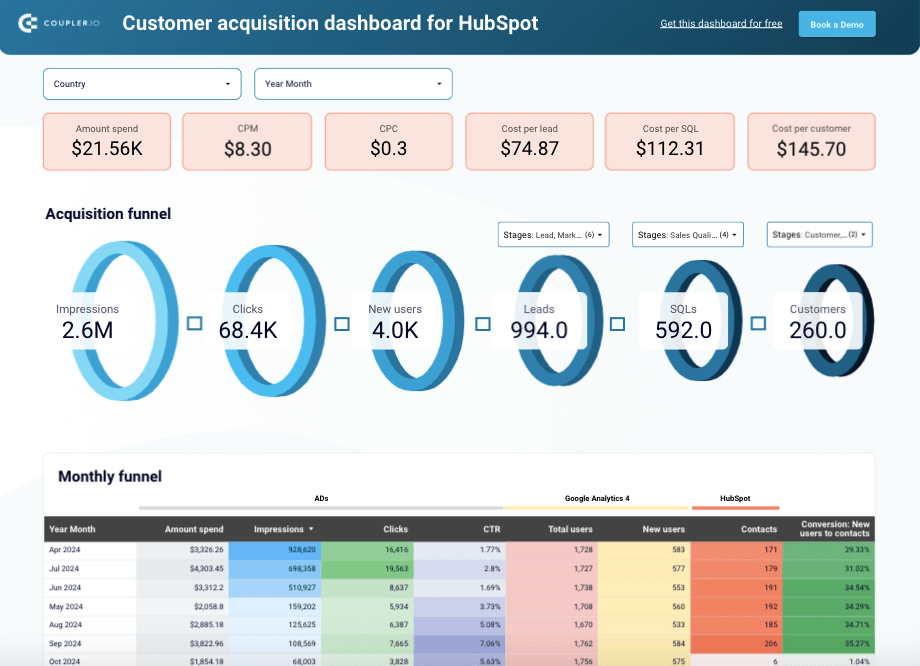The height and width of the screenshot is (666, 920).
Task: Click the 19,563 clicks cell
Action: pyautogui.click(x=367, y=569)
